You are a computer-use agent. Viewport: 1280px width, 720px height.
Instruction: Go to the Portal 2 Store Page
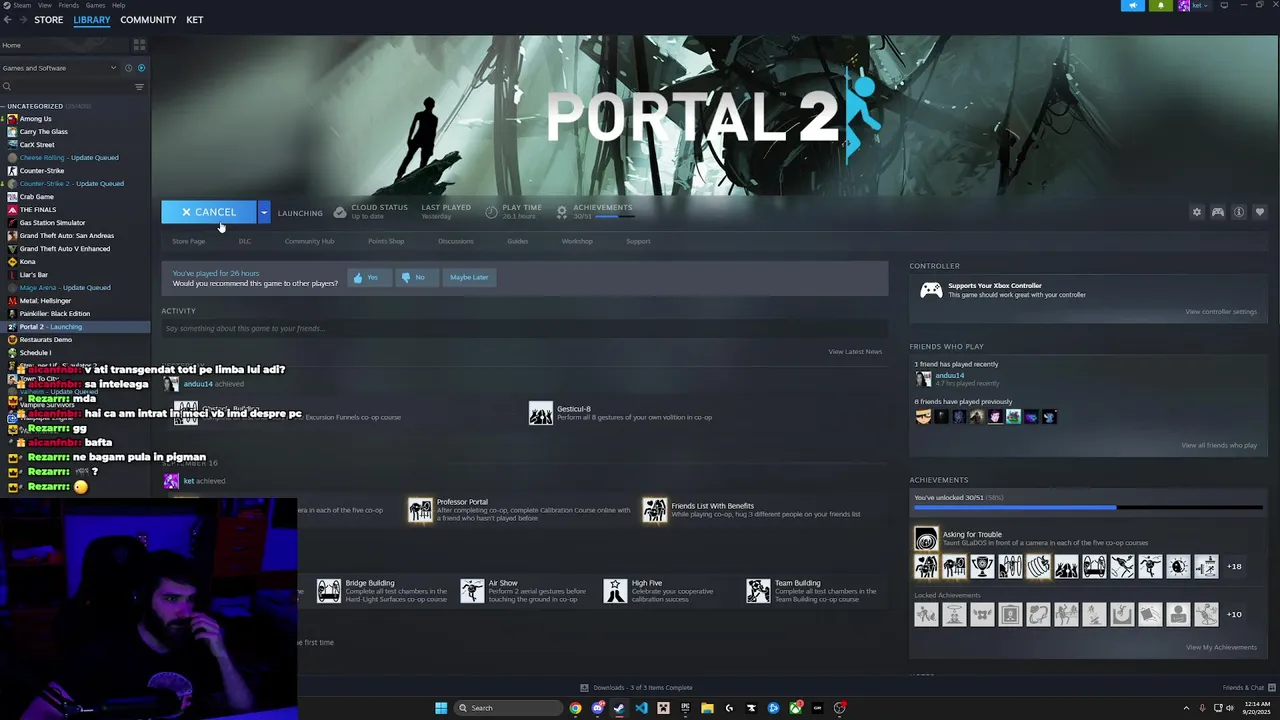pyautogui.click(x=188, y=241)
